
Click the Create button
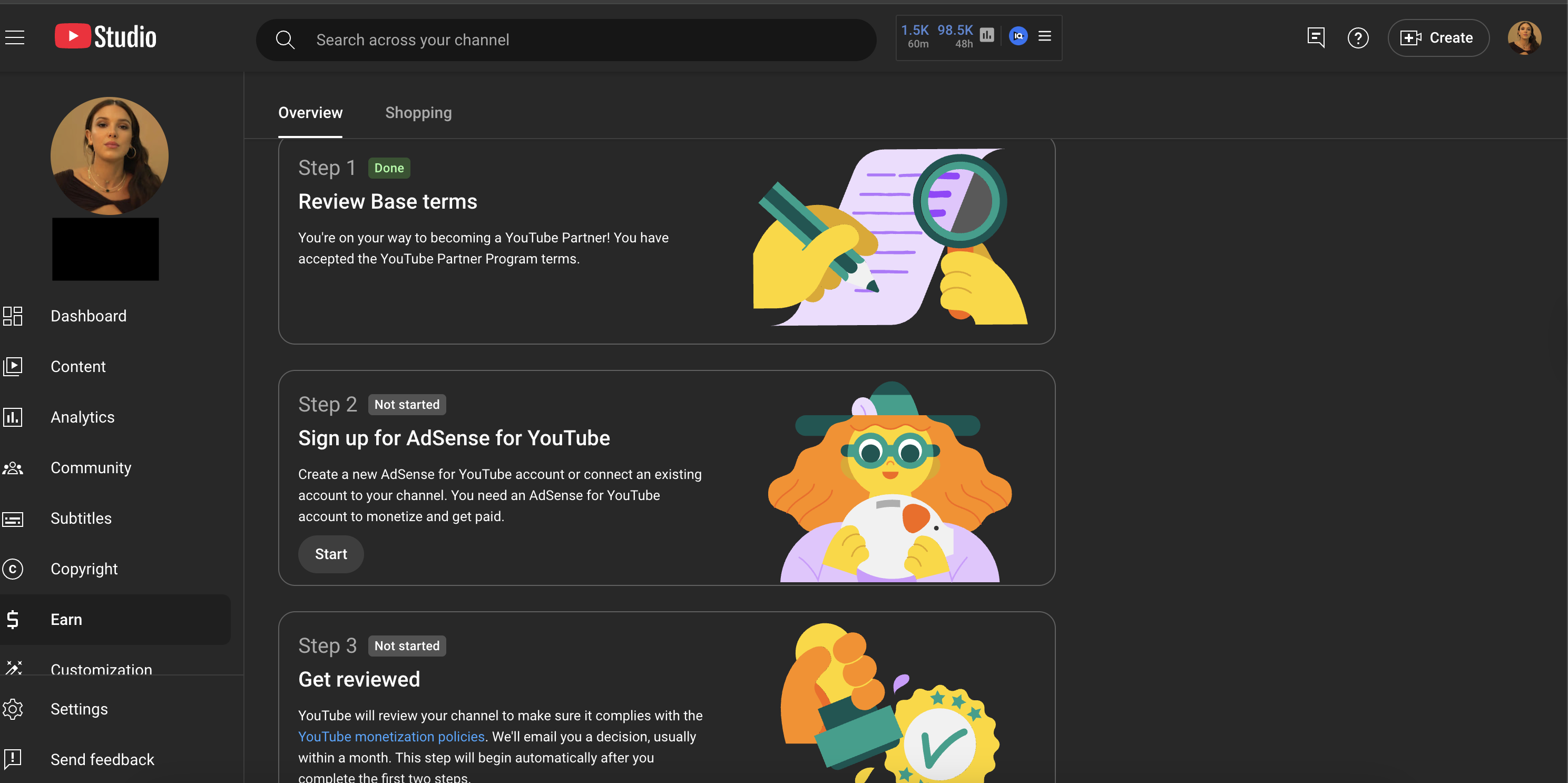tap(1438, 38)
